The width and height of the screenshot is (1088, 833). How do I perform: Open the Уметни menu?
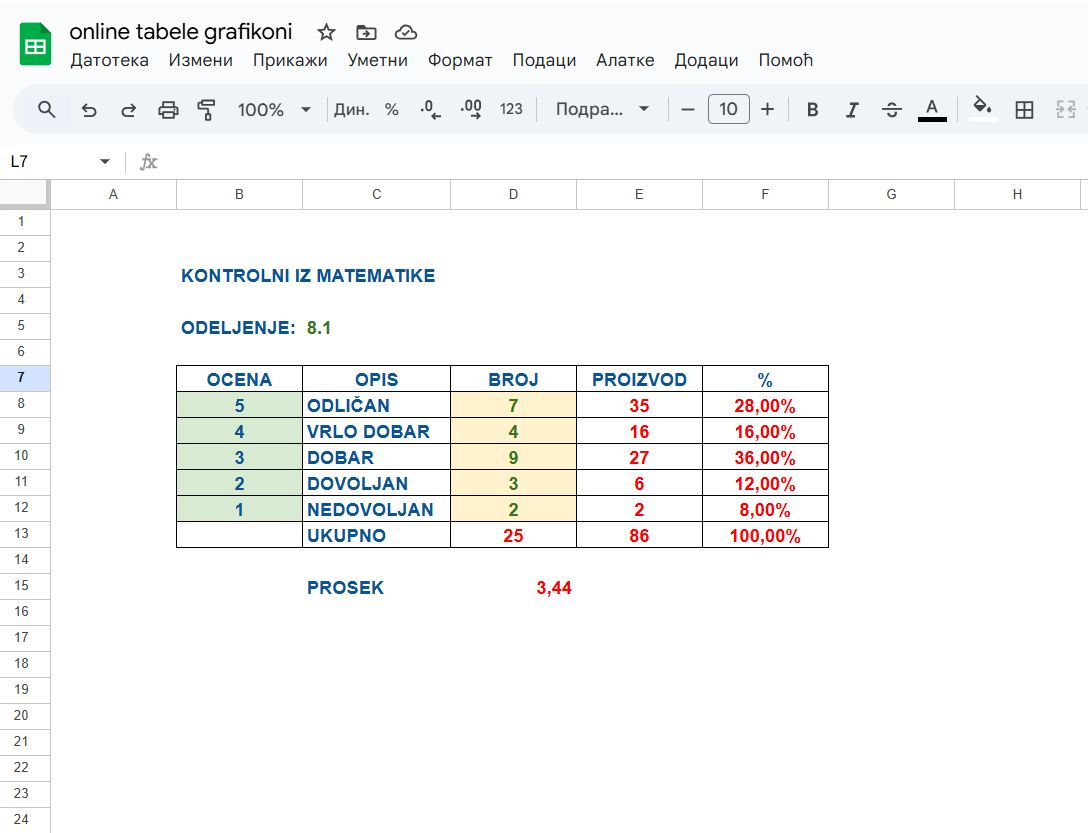click(x=377, y=60)
